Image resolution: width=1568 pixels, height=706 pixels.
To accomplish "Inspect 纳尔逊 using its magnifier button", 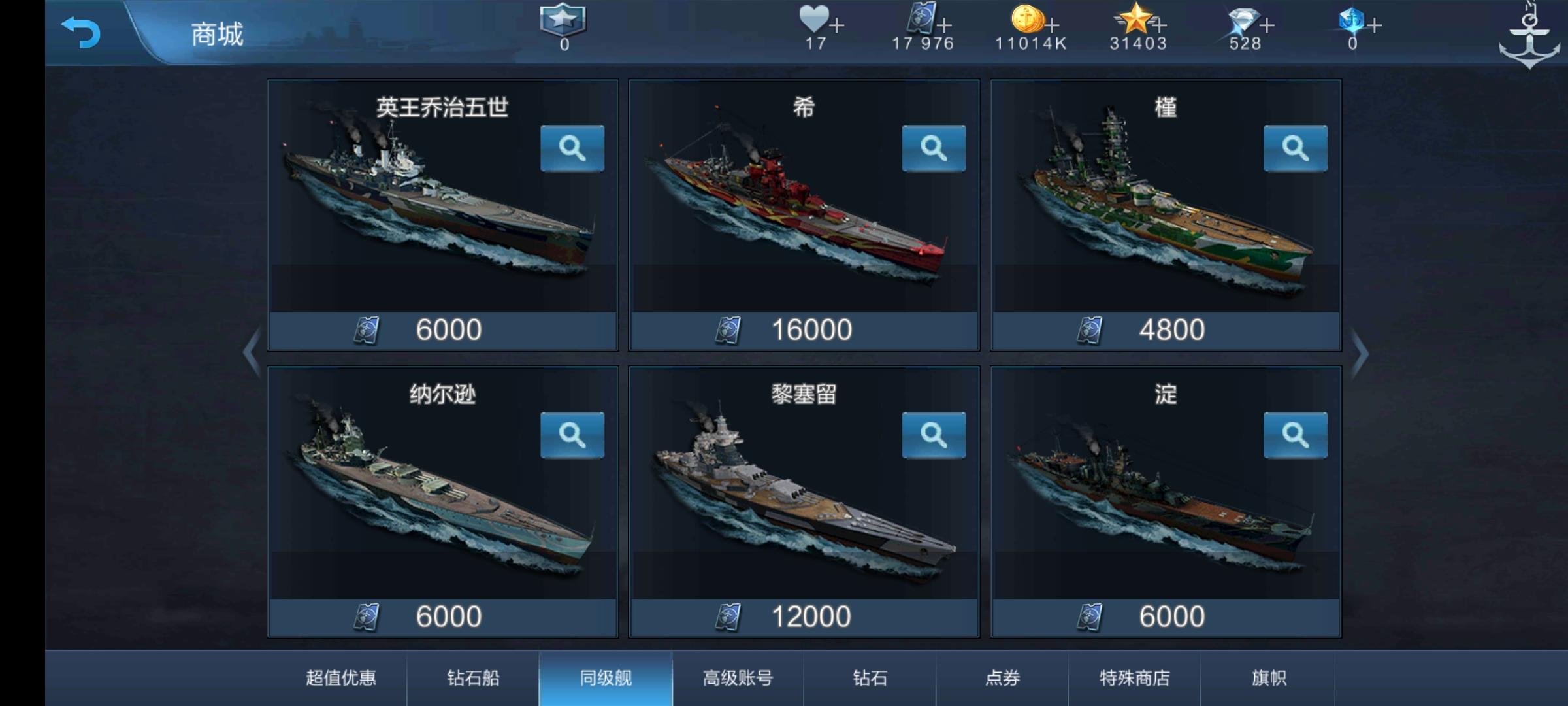I will [x=572, y=435].
